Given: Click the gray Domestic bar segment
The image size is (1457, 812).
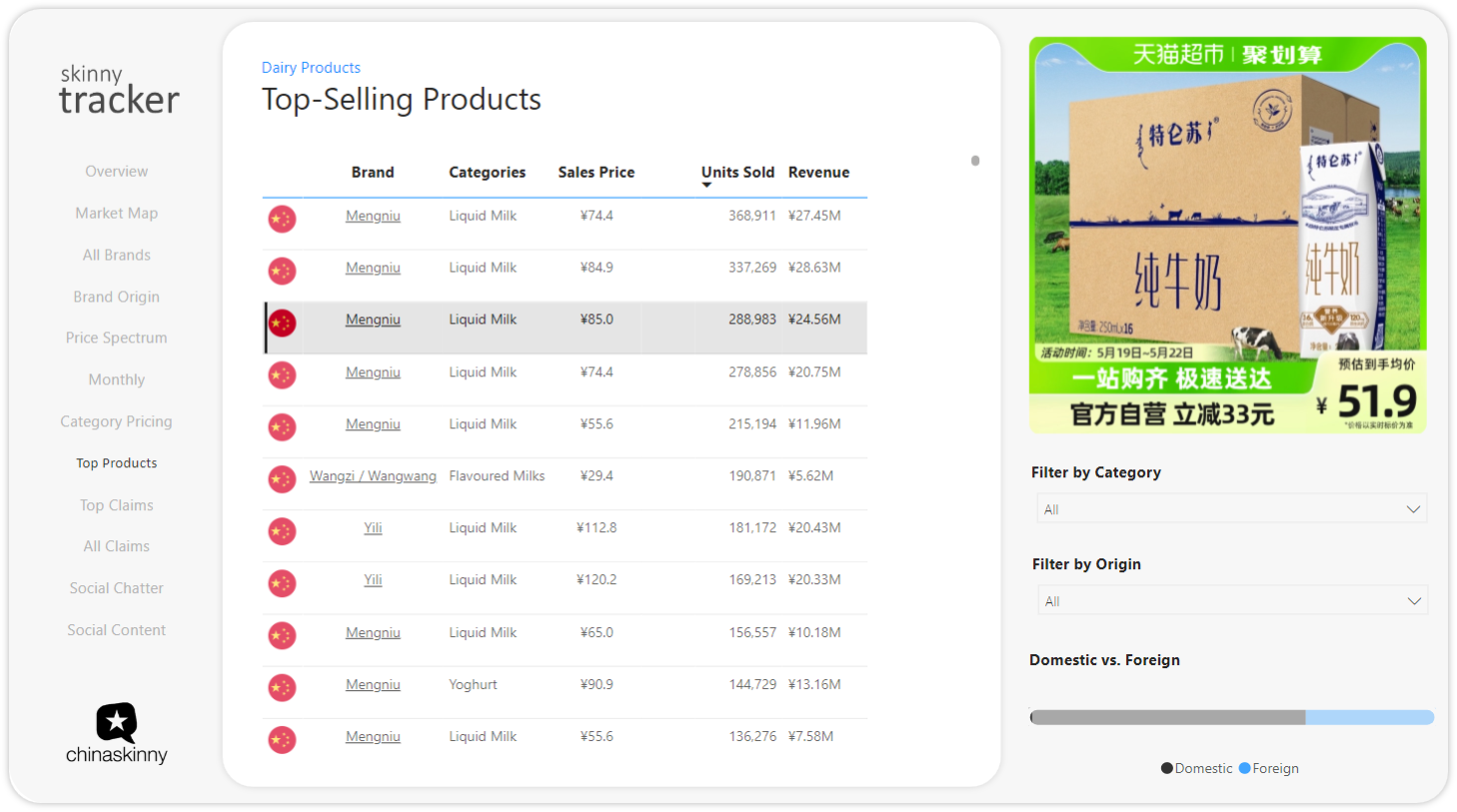Looking at the screenshot, I should (x=1168, y=717).
